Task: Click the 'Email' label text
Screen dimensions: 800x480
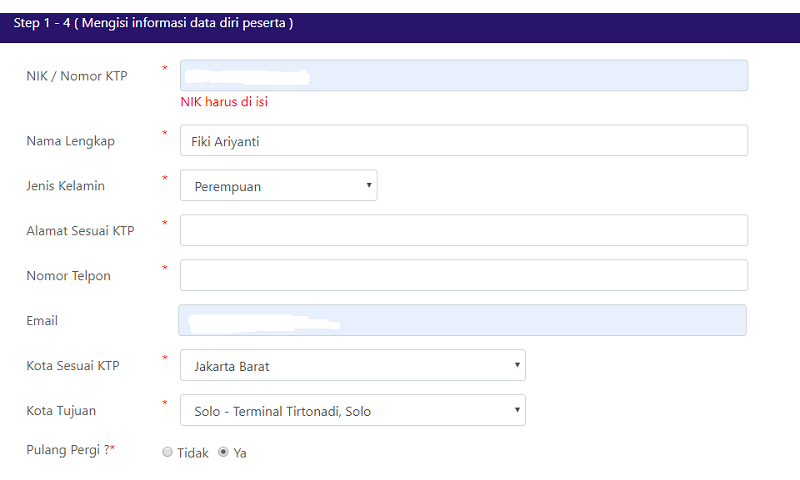Action: coord(42,321)
